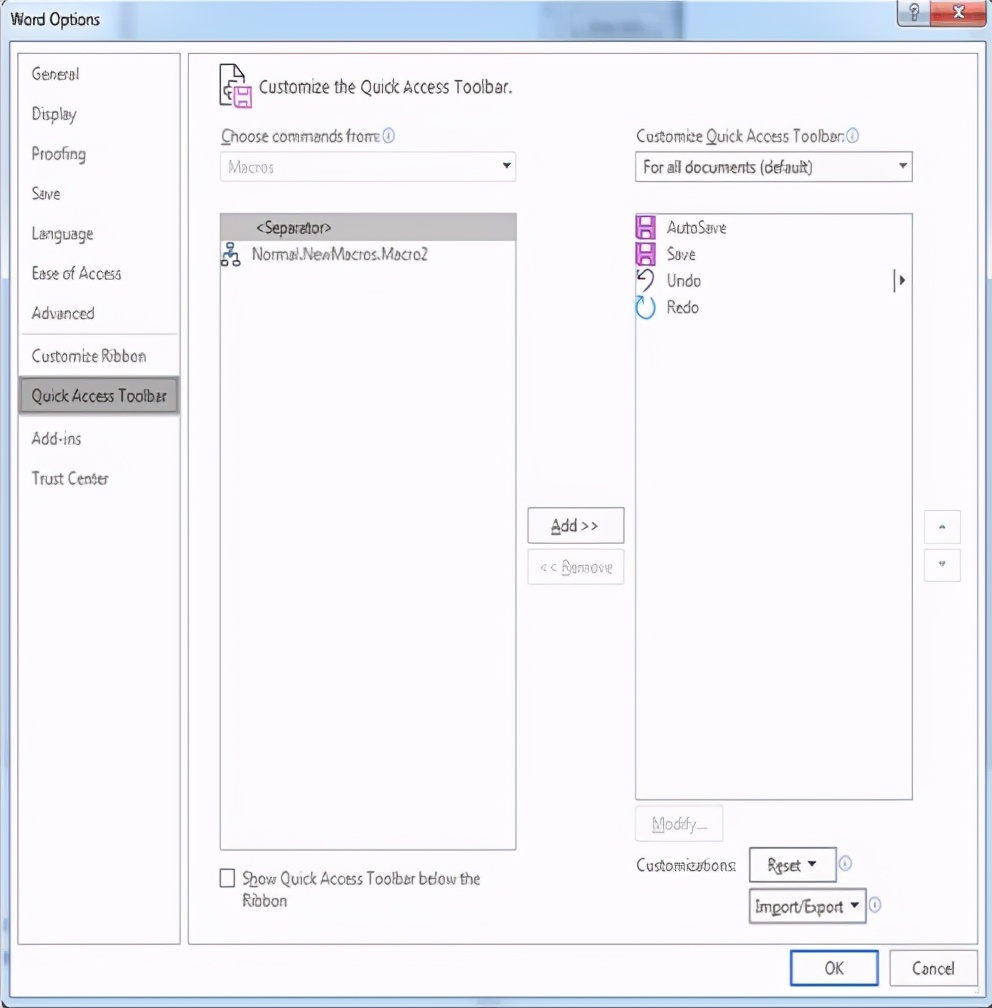The width and height of the screenshot is (992, 1008).
Task: Select Save in the toolbar list
Action: (x=773, y=254)
